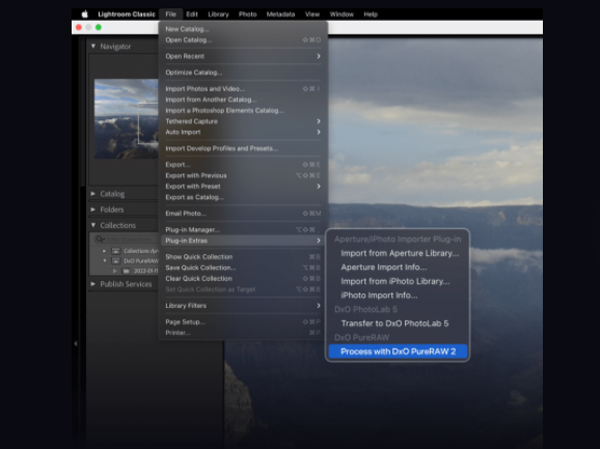Choose Show Quick Collection
Image resolution: width=600 pixels, height=449 pixels.
(243, 257)
